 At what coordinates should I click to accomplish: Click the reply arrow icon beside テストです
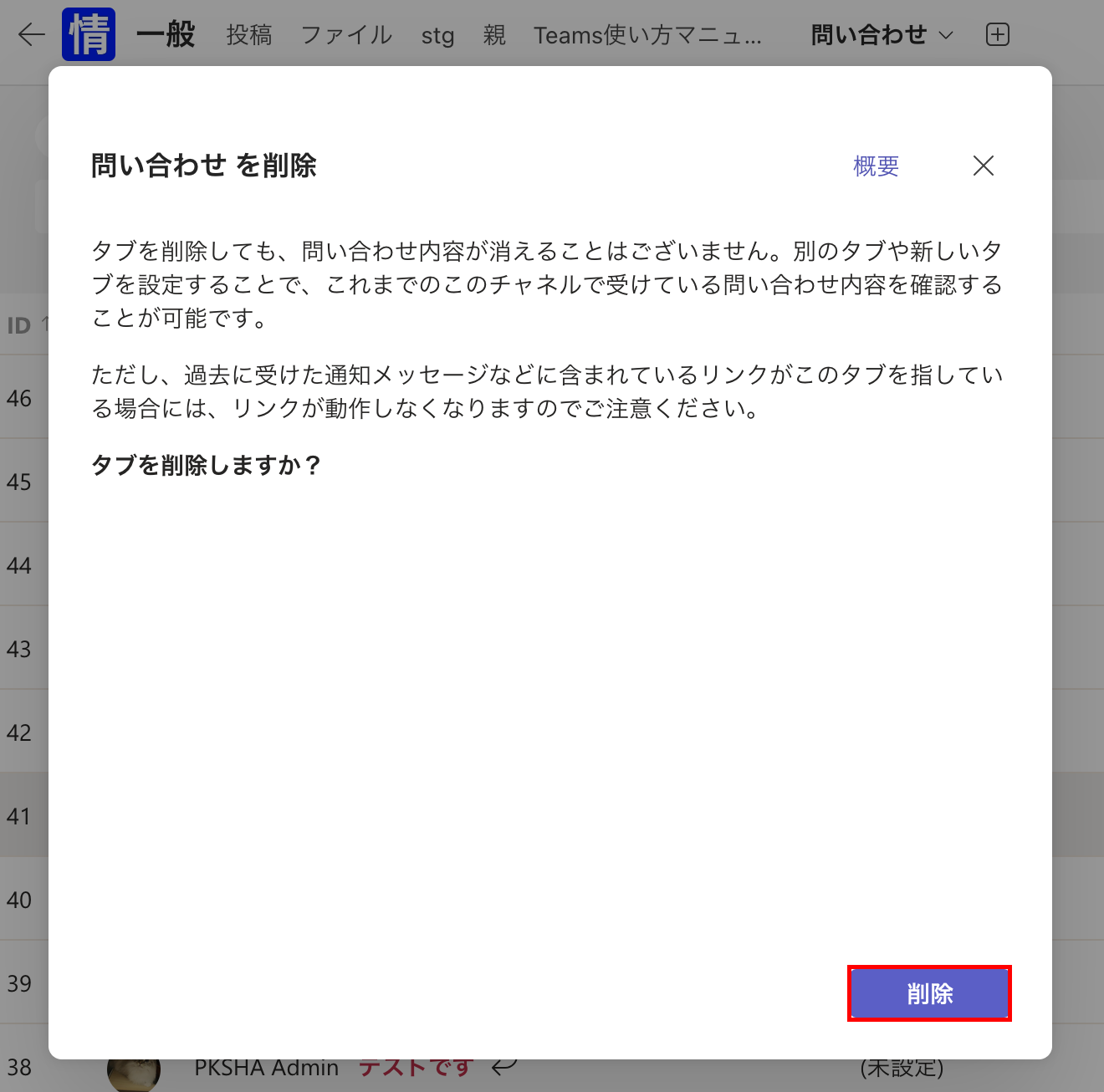504,1067
